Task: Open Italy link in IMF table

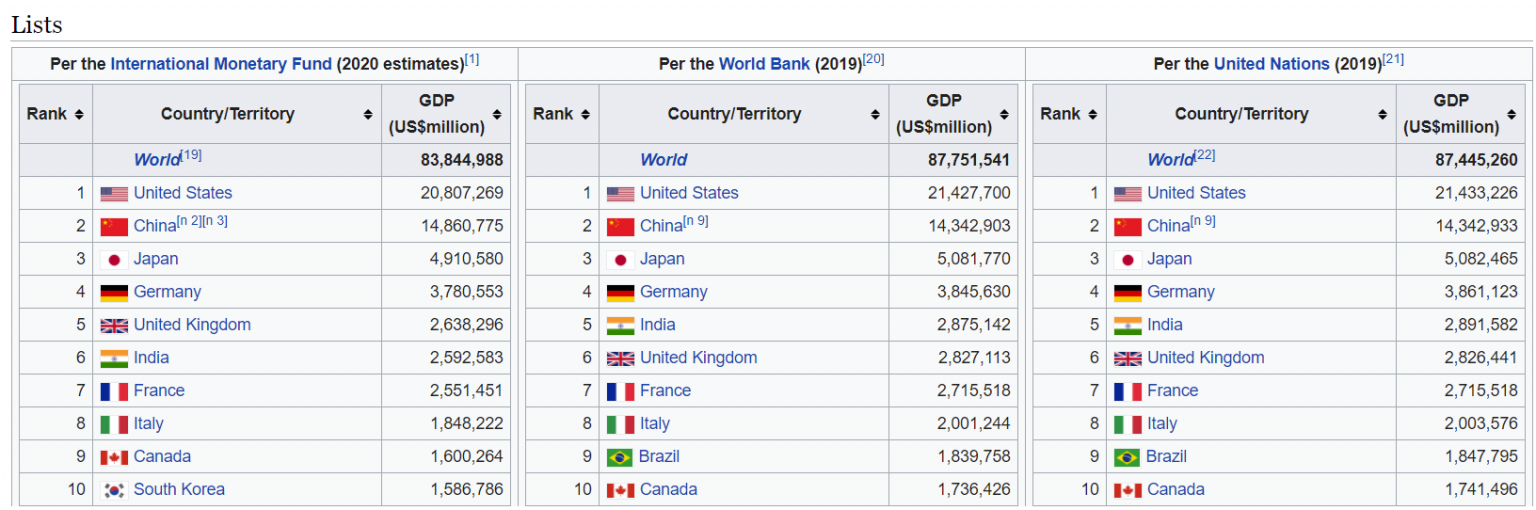Action: tap(148, 424)
